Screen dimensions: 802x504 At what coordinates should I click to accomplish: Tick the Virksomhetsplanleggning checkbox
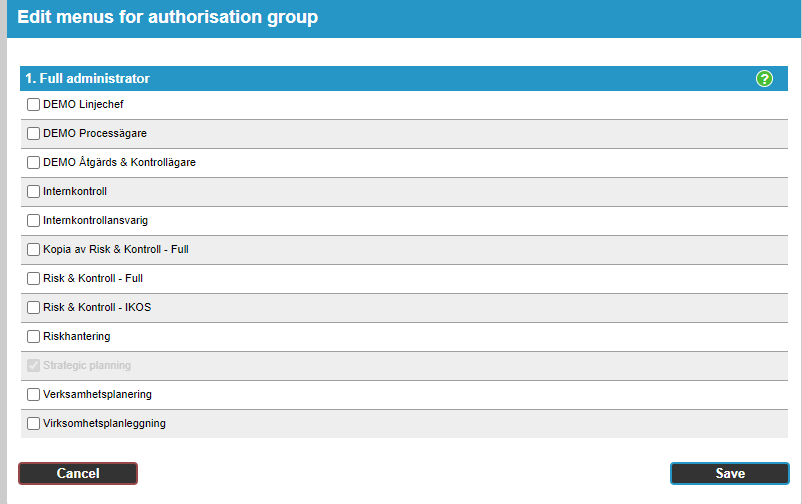pyautogui.click(x=33, y=424)
